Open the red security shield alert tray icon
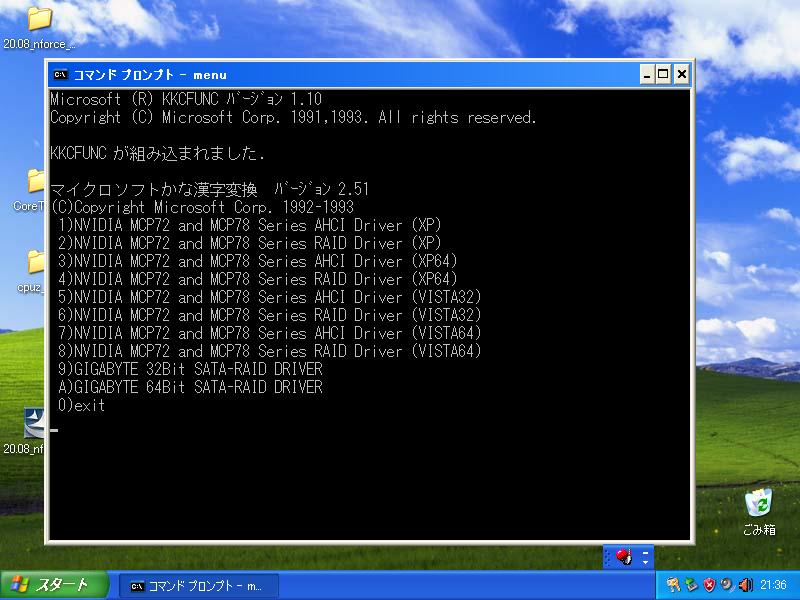Screen dimensions: 800x600 click(x=709, y=585)
